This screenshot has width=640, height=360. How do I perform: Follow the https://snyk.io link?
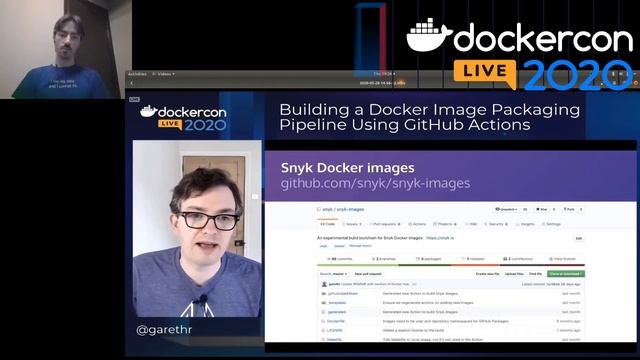pos(440,238)
